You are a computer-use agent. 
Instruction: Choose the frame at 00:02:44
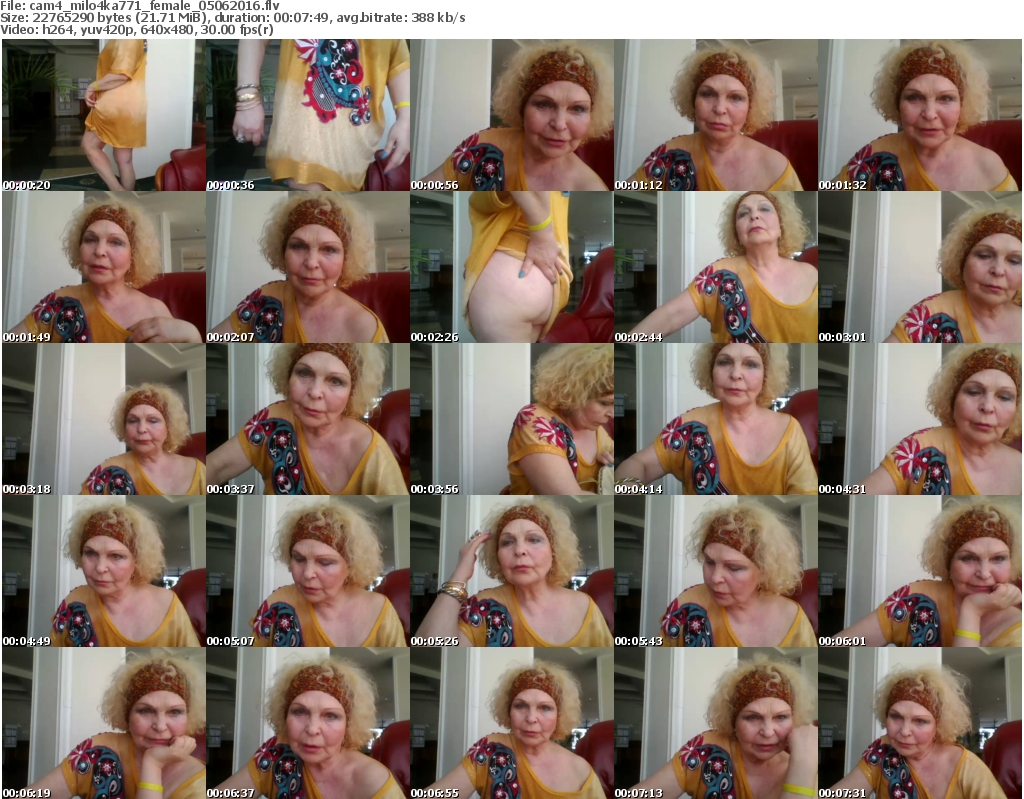pyautogui.click(x=716, y=267)
